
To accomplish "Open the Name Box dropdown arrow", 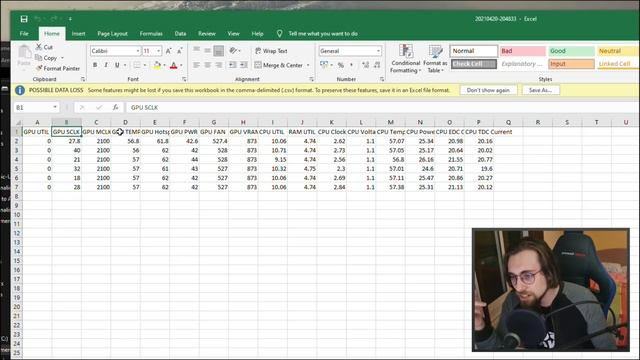I will tap(55, 107).
